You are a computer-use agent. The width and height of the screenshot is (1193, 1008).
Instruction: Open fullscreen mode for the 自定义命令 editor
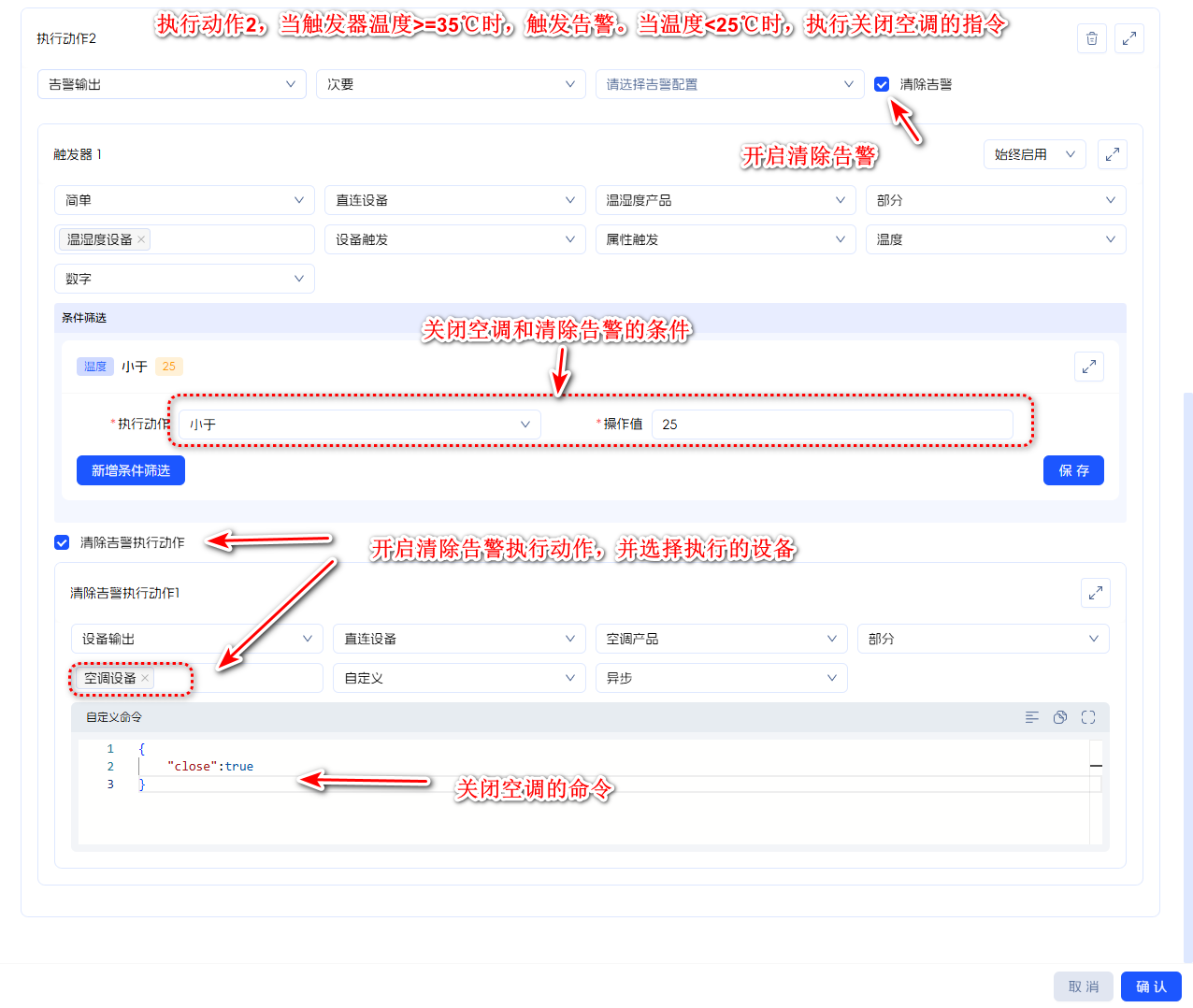click(x=1088, y=717)
